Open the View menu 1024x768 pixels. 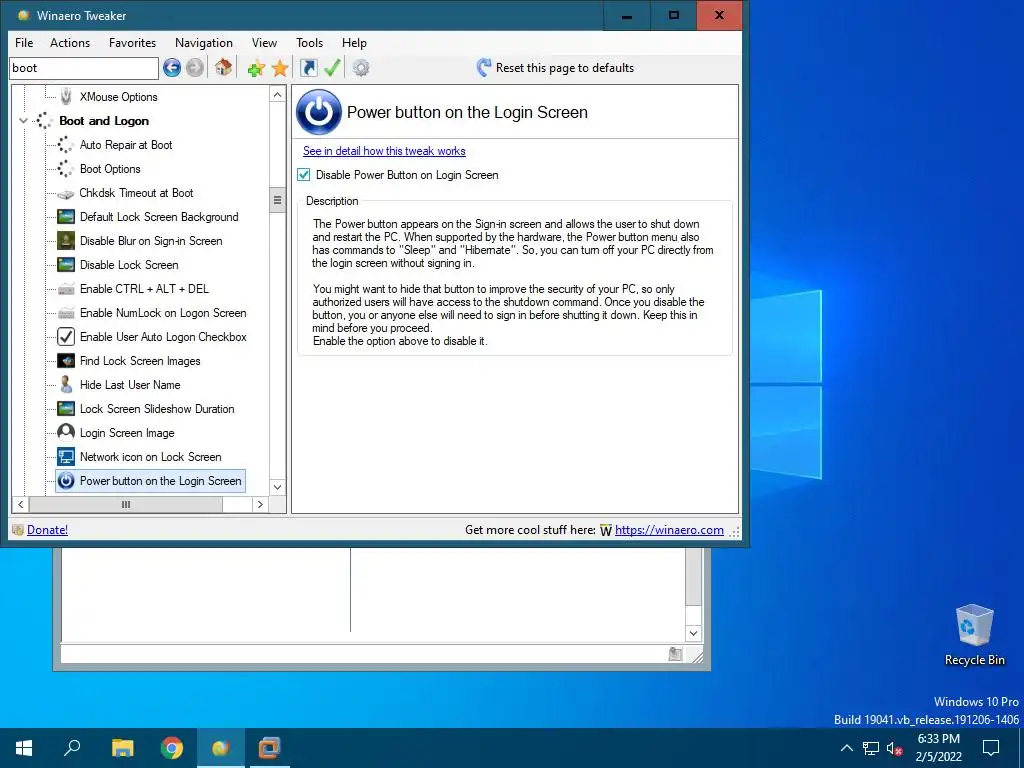[x=264, y=43]
